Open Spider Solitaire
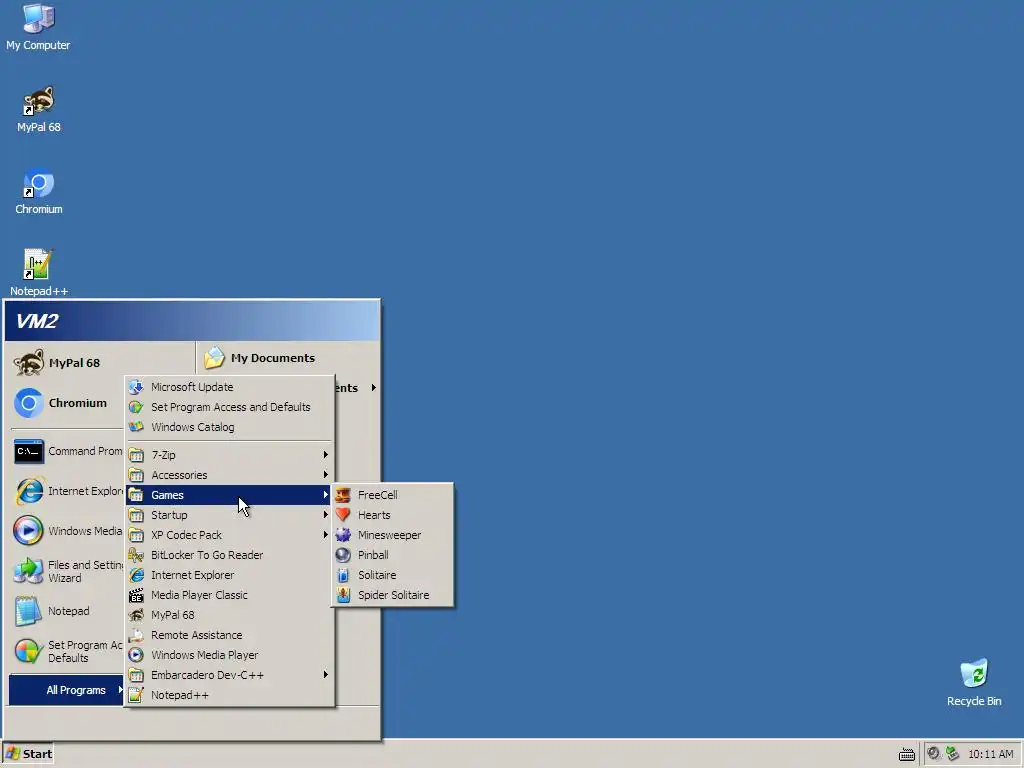 (x=392, y=595)
